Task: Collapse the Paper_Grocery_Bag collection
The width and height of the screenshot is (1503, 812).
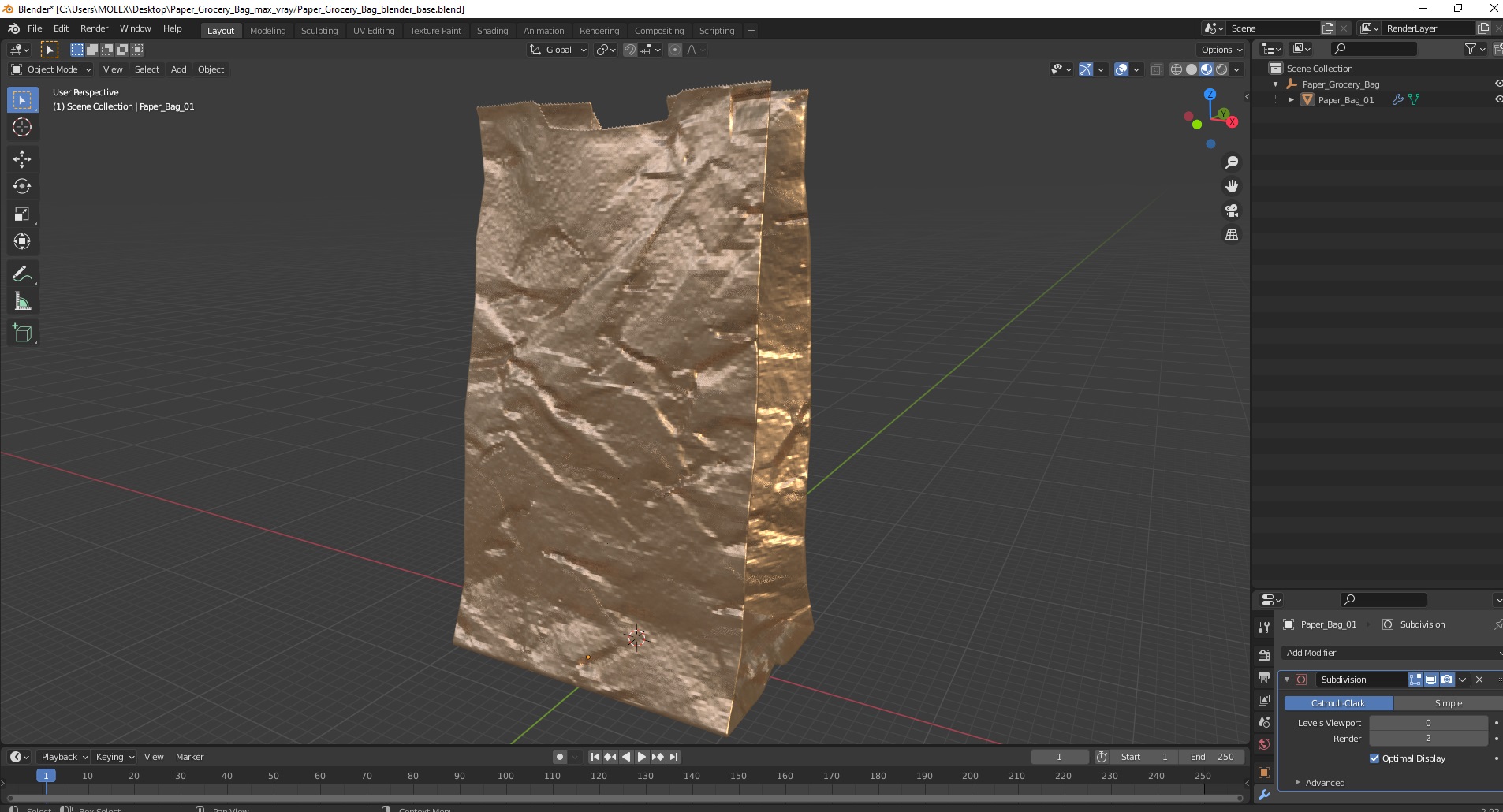Action: 1276,84
